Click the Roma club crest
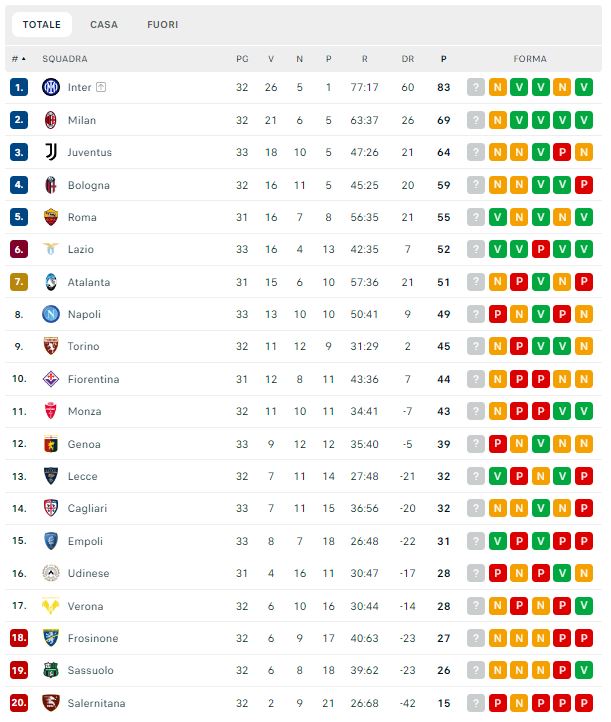The height and width of the screenshot is (722, 611). [x=51, y=218]
